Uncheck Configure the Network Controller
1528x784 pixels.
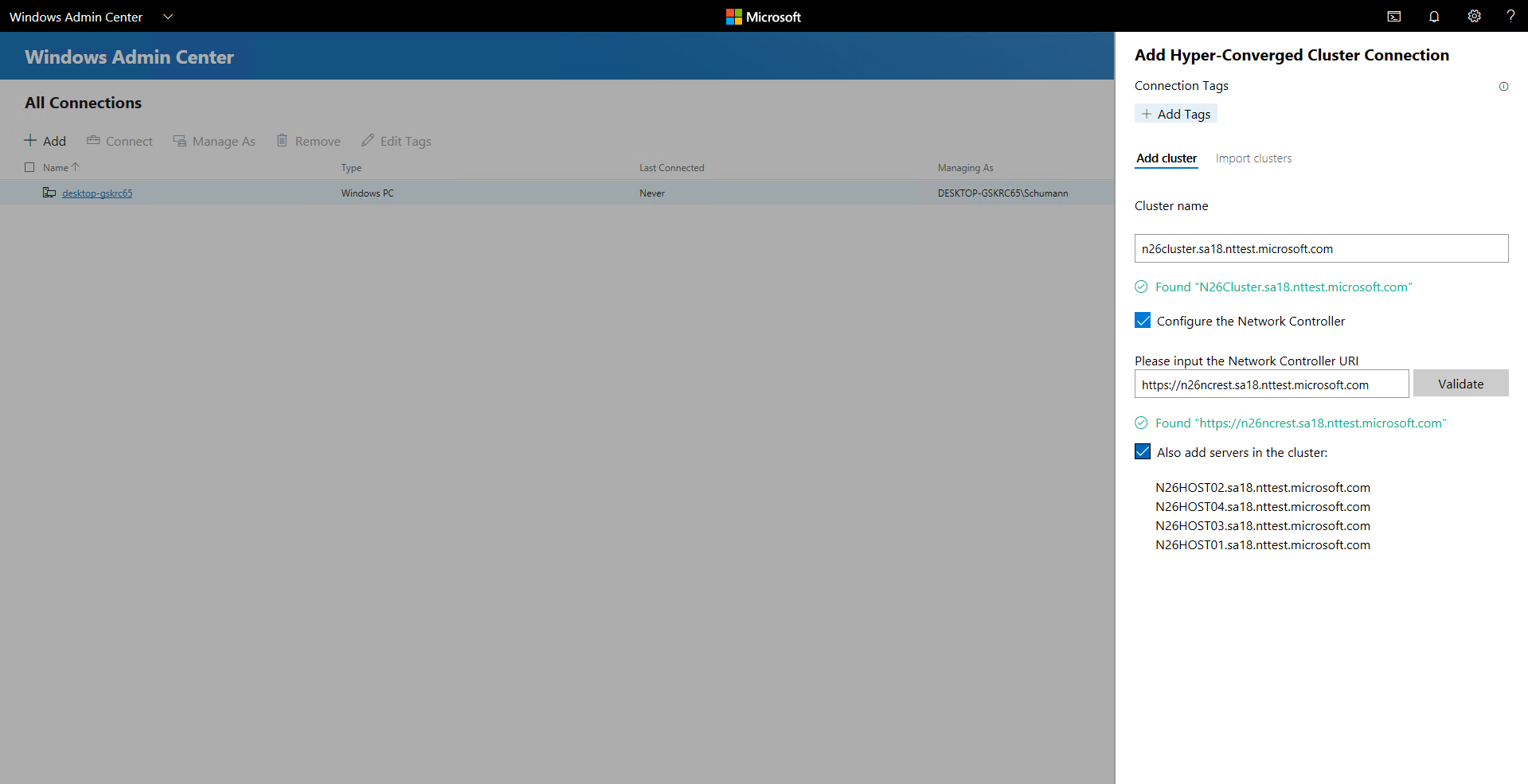coord(1143,320)
